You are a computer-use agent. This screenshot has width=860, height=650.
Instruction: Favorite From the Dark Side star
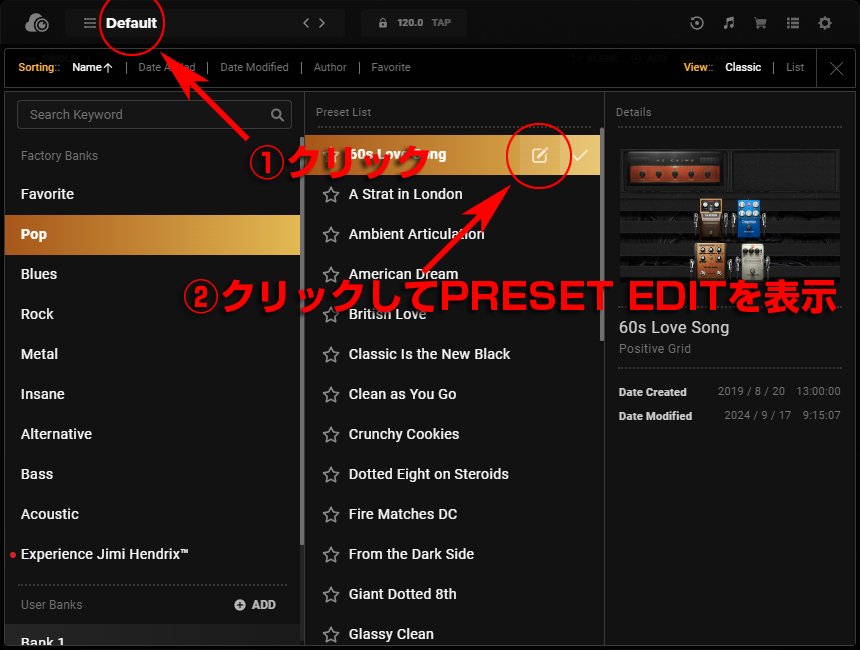tap(331, 555)
